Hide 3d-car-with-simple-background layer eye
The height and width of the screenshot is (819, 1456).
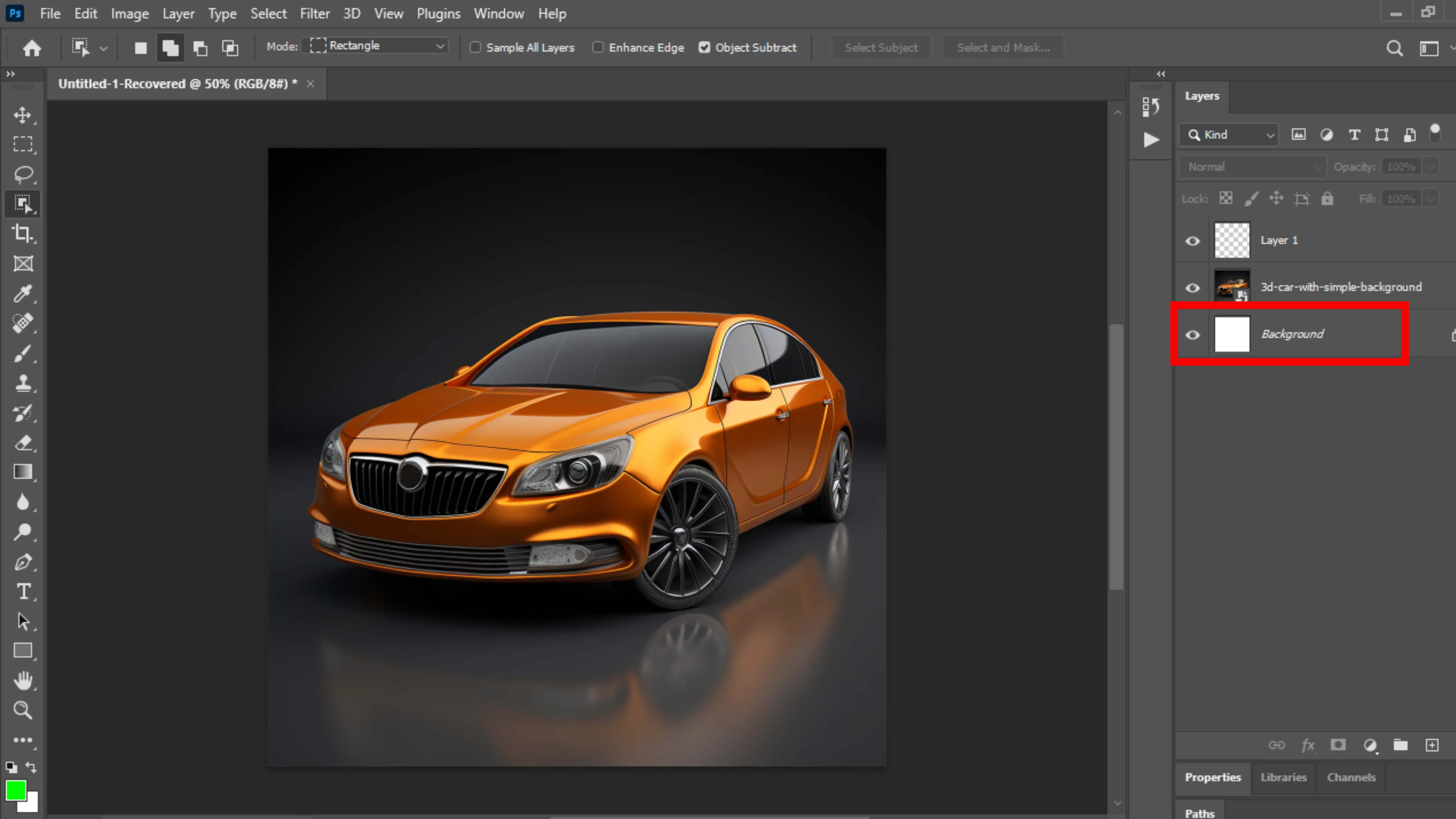[x=1193, y=288]
